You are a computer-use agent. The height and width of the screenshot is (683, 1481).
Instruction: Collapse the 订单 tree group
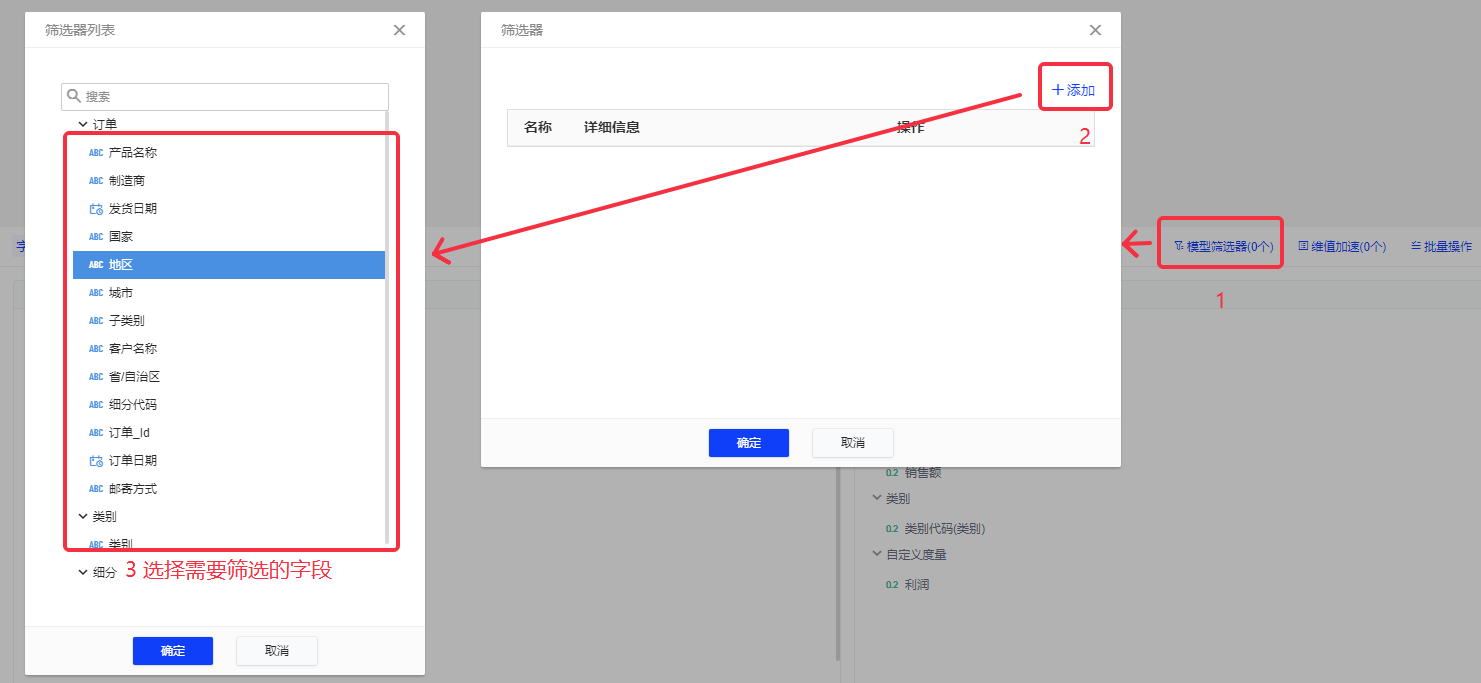click(x=82, y=125)
